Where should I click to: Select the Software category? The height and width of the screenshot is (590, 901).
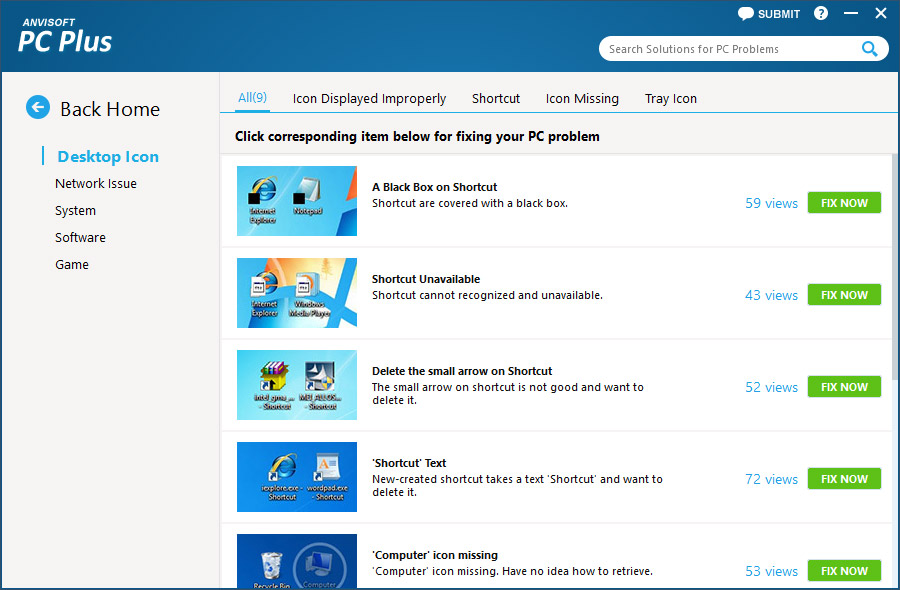[x=80, y=237]
